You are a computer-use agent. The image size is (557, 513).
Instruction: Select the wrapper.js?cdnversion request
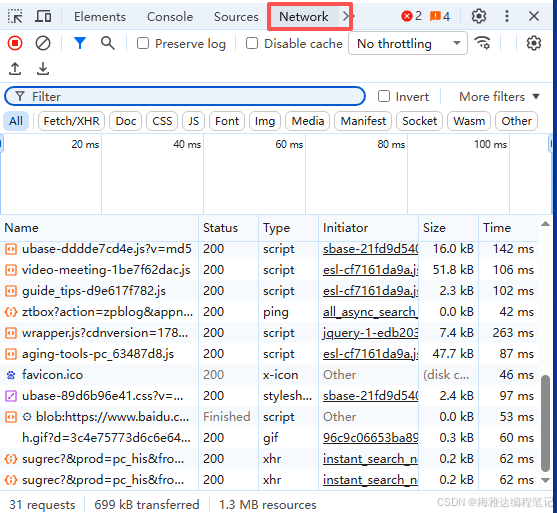pos(269,333)
